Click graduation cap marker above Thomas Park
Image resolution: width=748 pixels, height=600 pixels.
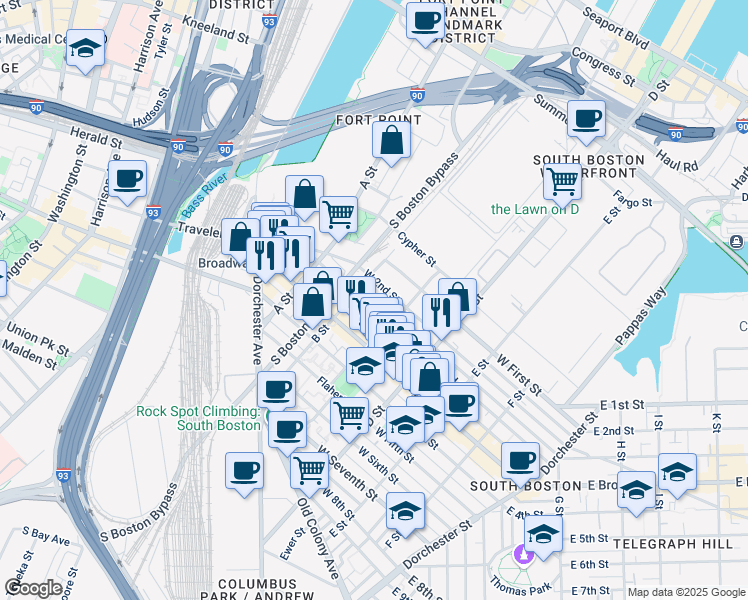[542, 533]
